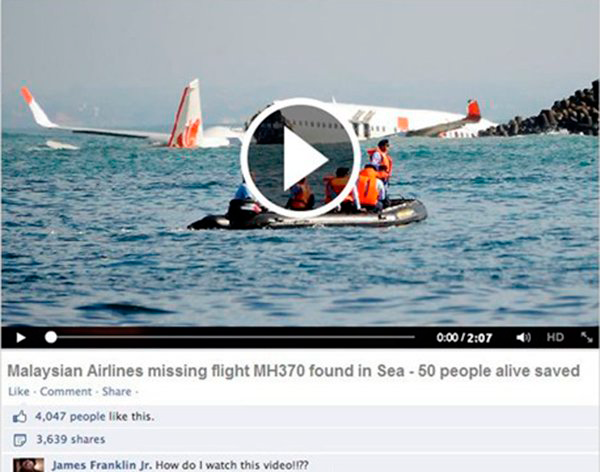The width and height of the screenshot is (600, 472).
Task: Toggle HD quality on the video
Action: [555, 337]
